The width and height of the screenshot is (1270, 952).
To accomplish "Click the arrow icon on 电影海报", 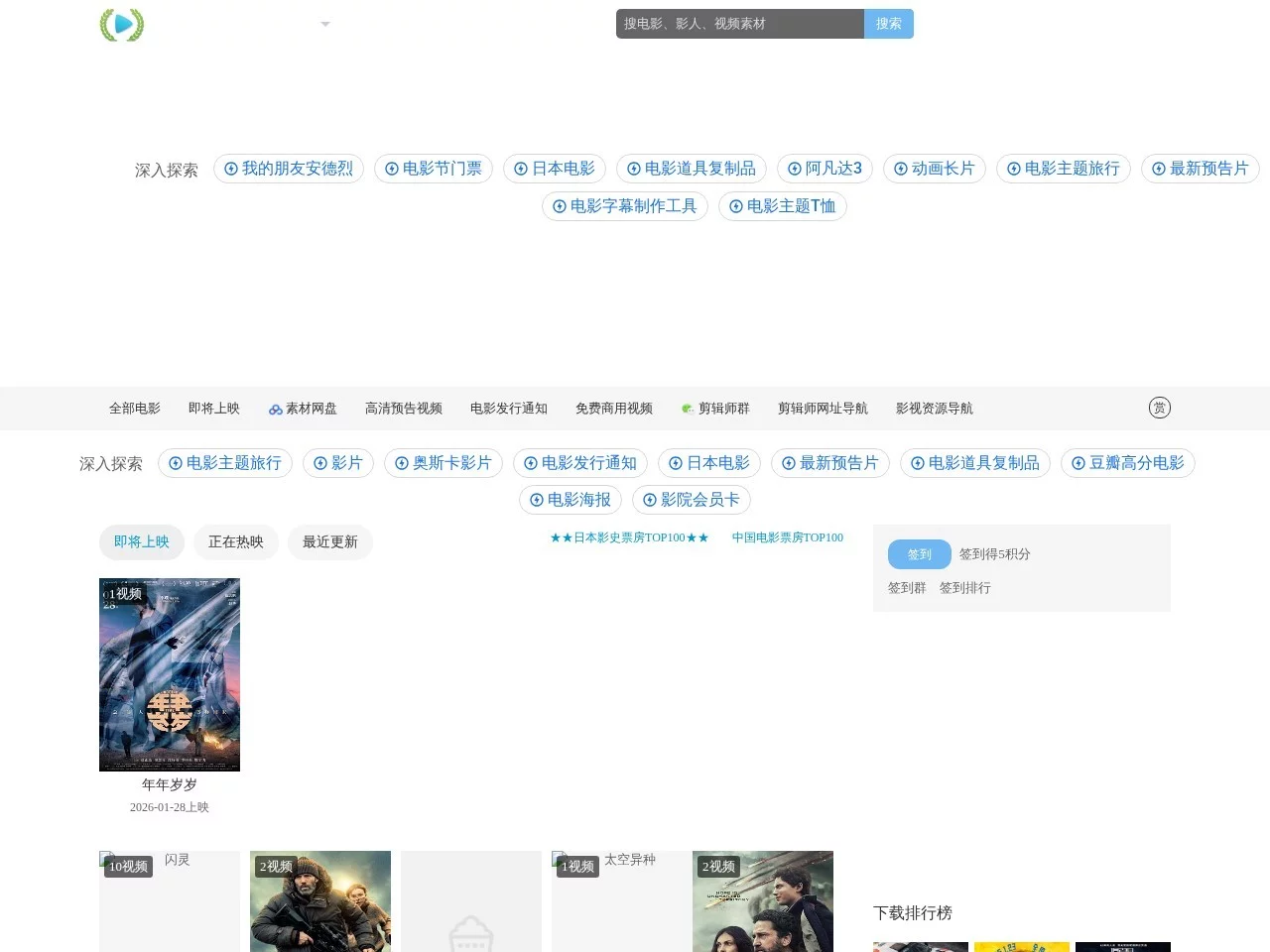I will coord(537,500).
